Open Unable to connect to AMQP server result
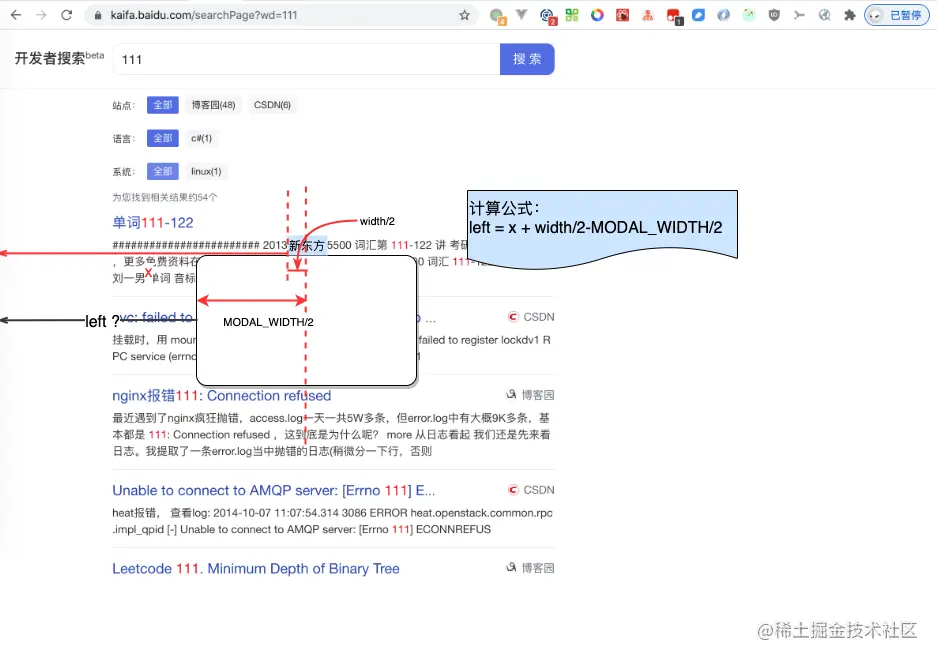The image size is (937, 660). point(274,491)
